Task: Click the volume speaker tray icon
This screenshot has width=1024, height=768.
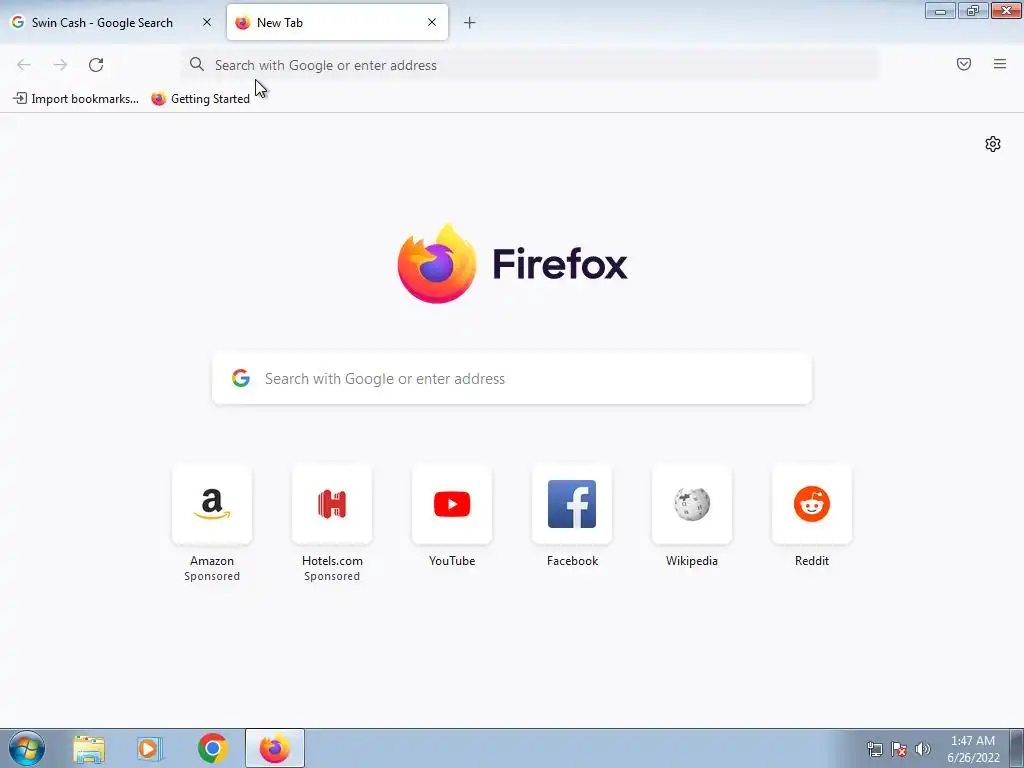Action: point(923,749)
